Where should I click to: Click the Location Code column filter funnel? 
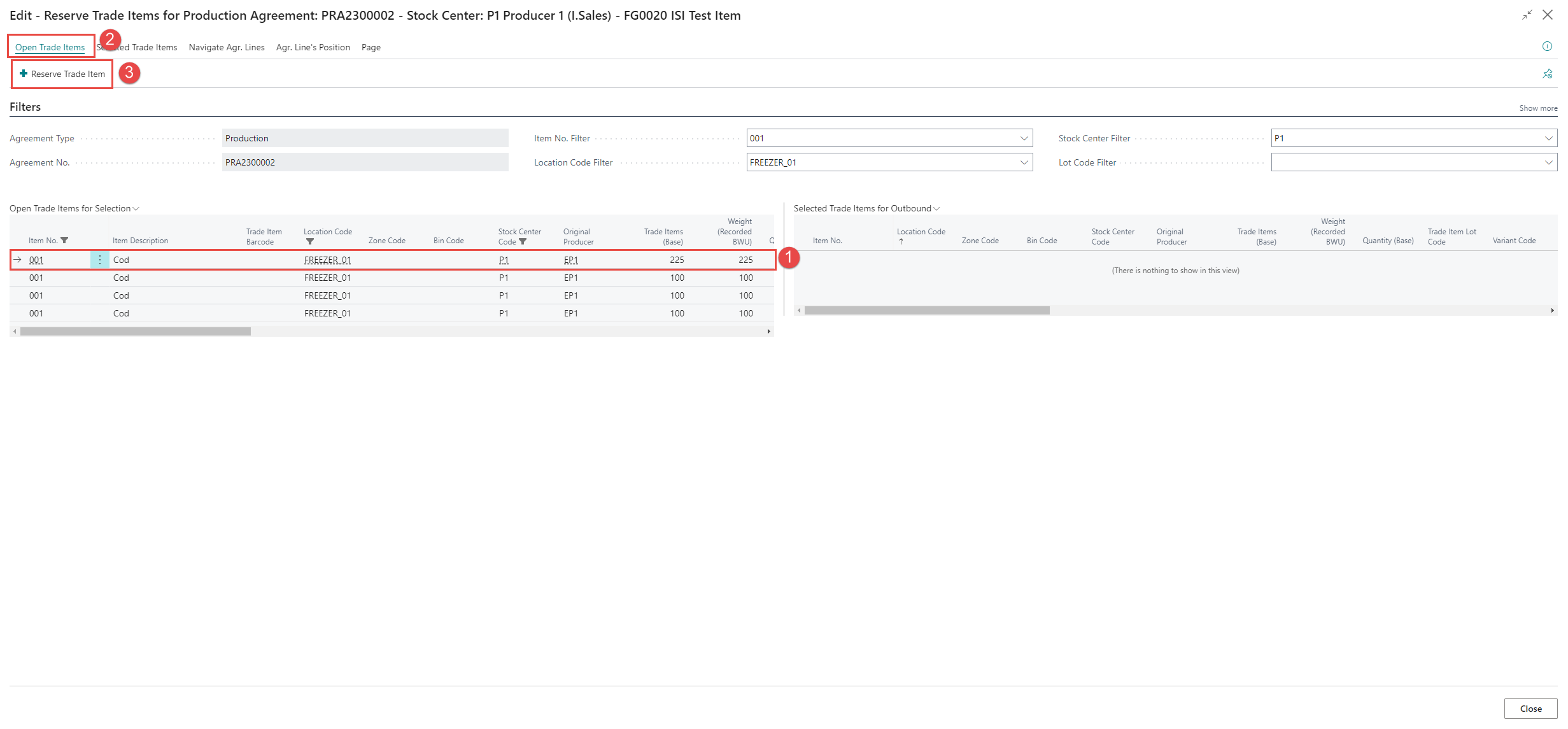click(310, 242)
